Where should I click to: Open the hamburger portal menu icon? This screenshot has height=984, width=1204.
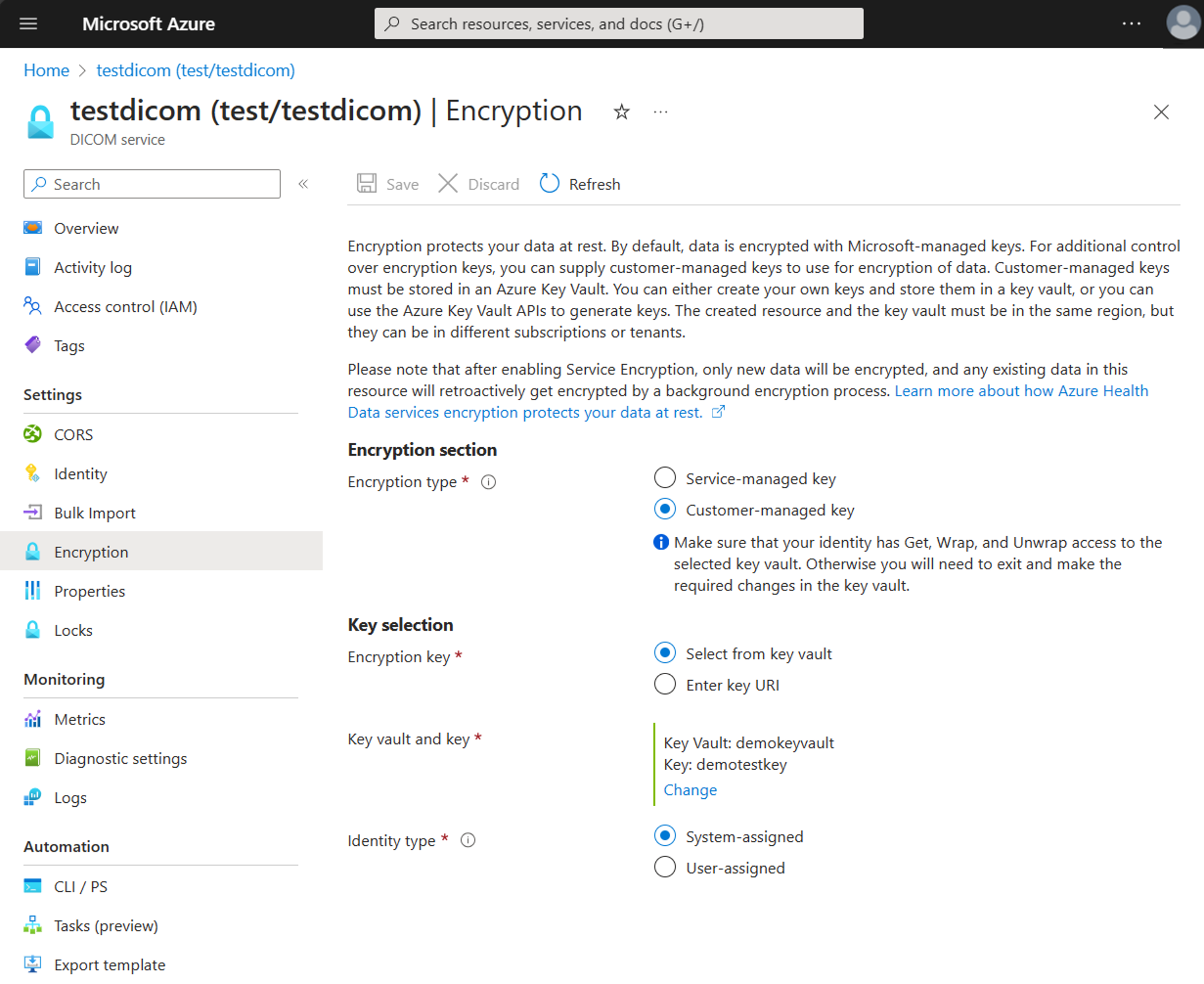pyautogui.click(x=28, y=24)
